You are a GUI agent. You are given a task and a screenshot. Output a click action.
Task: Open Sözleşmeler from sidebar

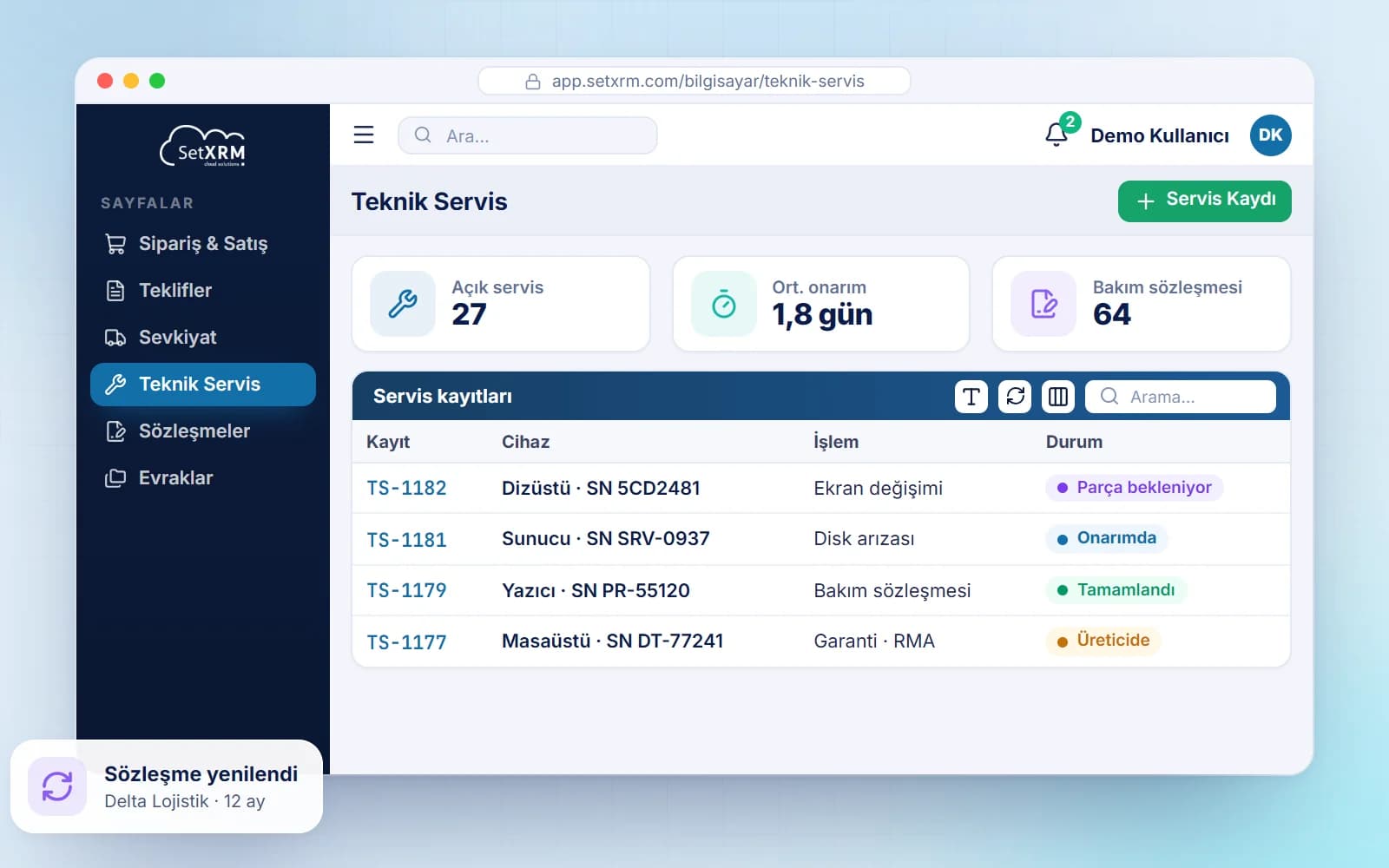pyautogui.click(x=203, y=431)
